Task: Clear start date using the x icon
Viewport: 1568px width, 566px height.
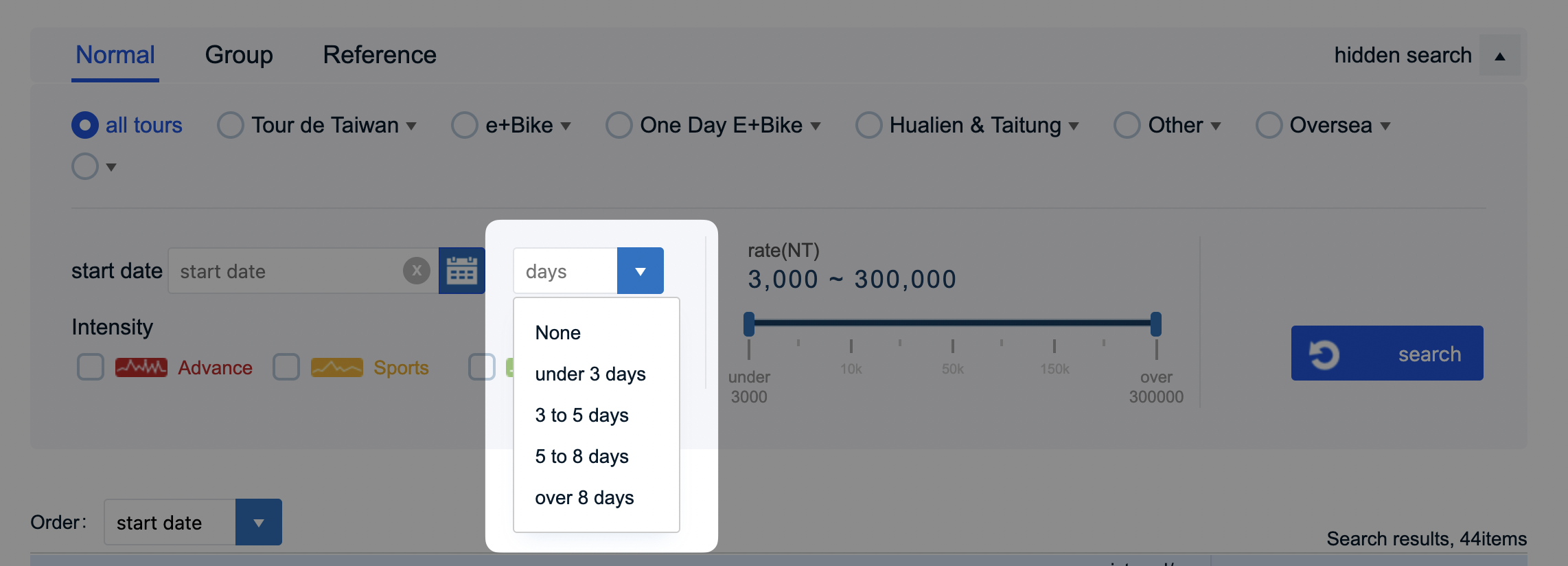Action: (x=417, y=271)
